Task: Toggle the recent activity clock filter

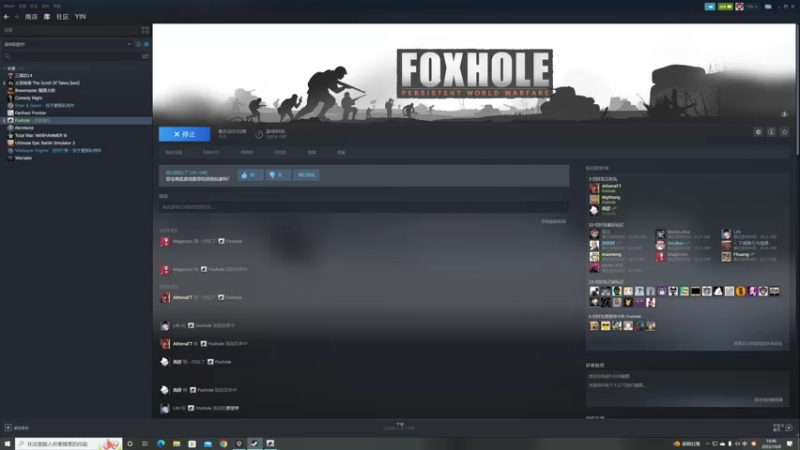Action: pos(138,44)
